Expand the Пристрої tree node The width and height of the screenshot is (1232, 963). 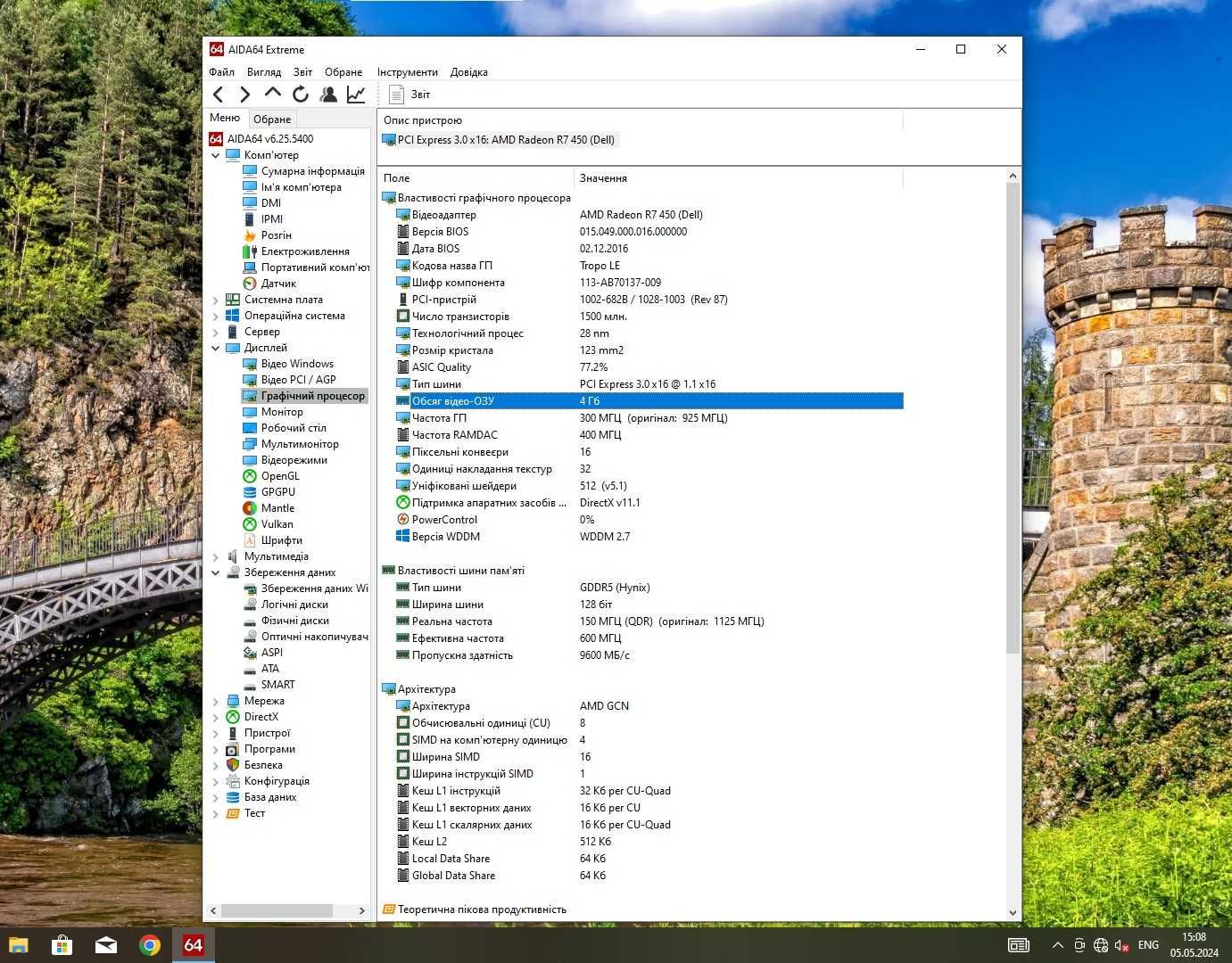point(216,733)
